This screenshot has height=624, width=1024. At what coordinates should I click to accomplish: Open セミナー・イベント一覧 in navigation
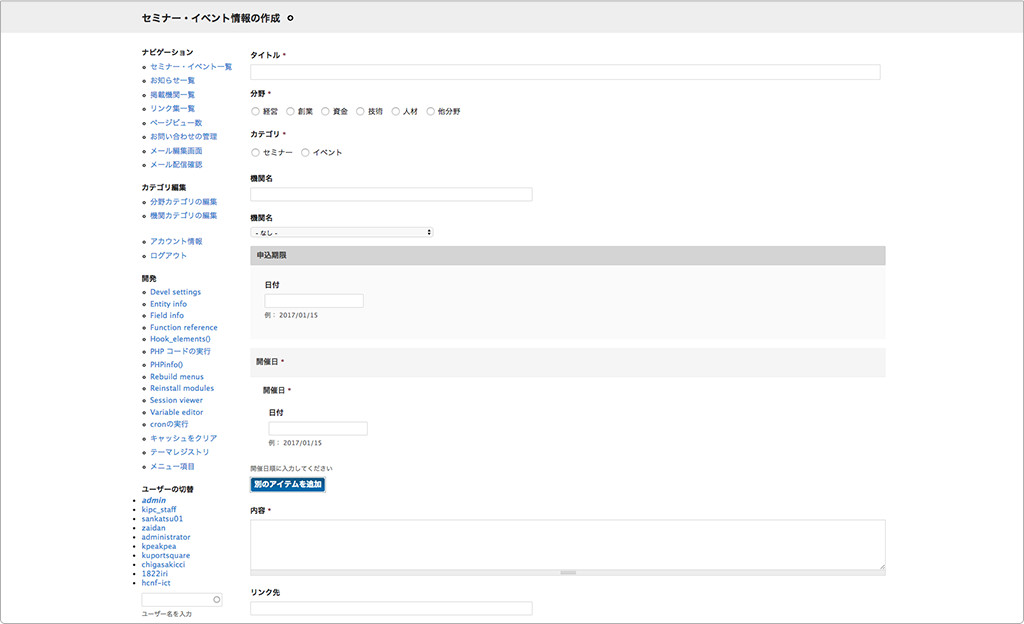[x=190, y=67]
